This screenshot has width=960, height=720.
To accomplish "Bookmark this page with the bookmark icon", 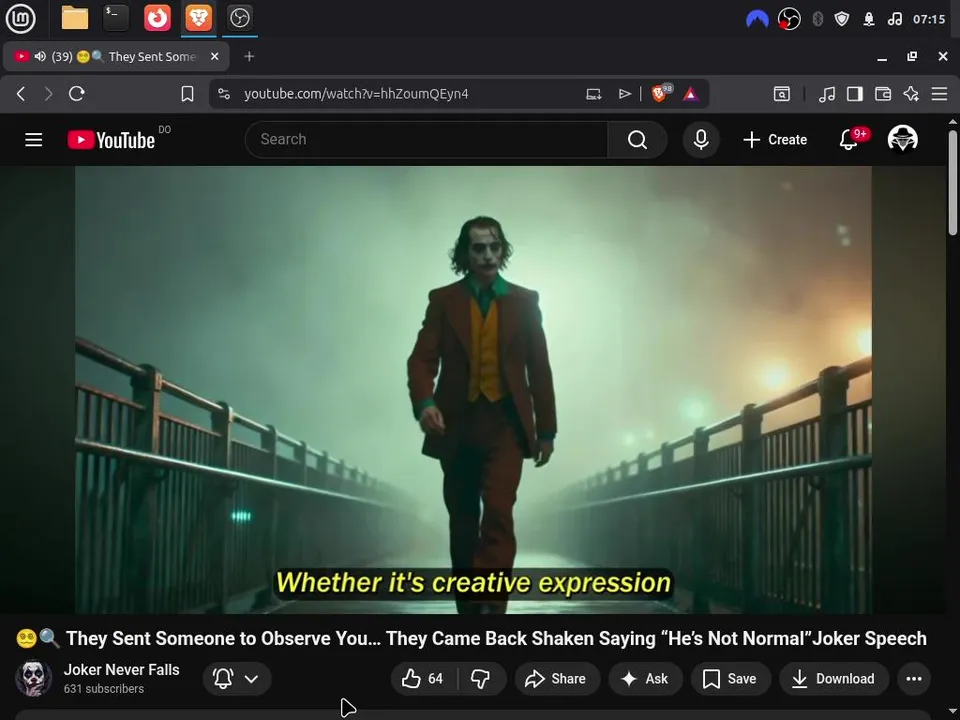I will pos(187,94).
